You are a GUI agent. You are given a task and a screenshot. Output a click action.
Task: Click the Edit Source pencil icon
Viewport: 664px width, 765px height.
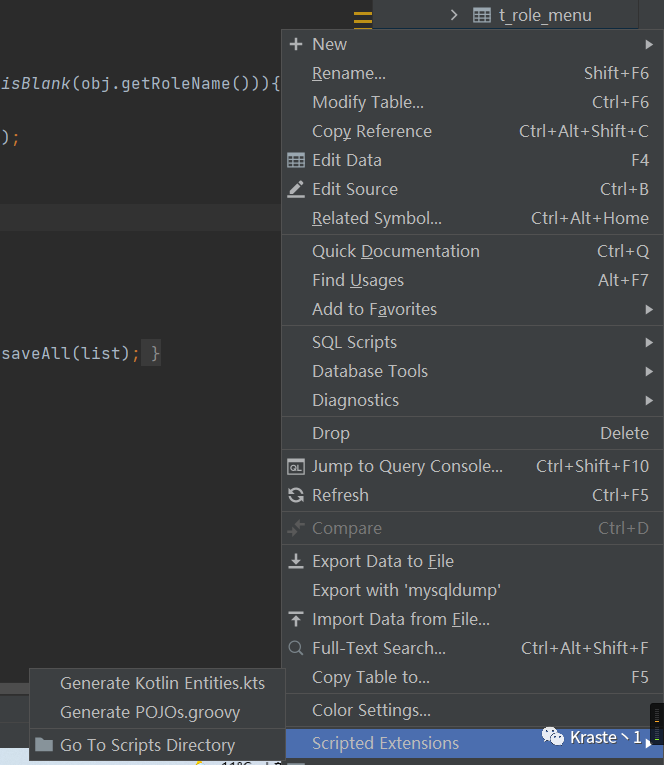point(296,189)
